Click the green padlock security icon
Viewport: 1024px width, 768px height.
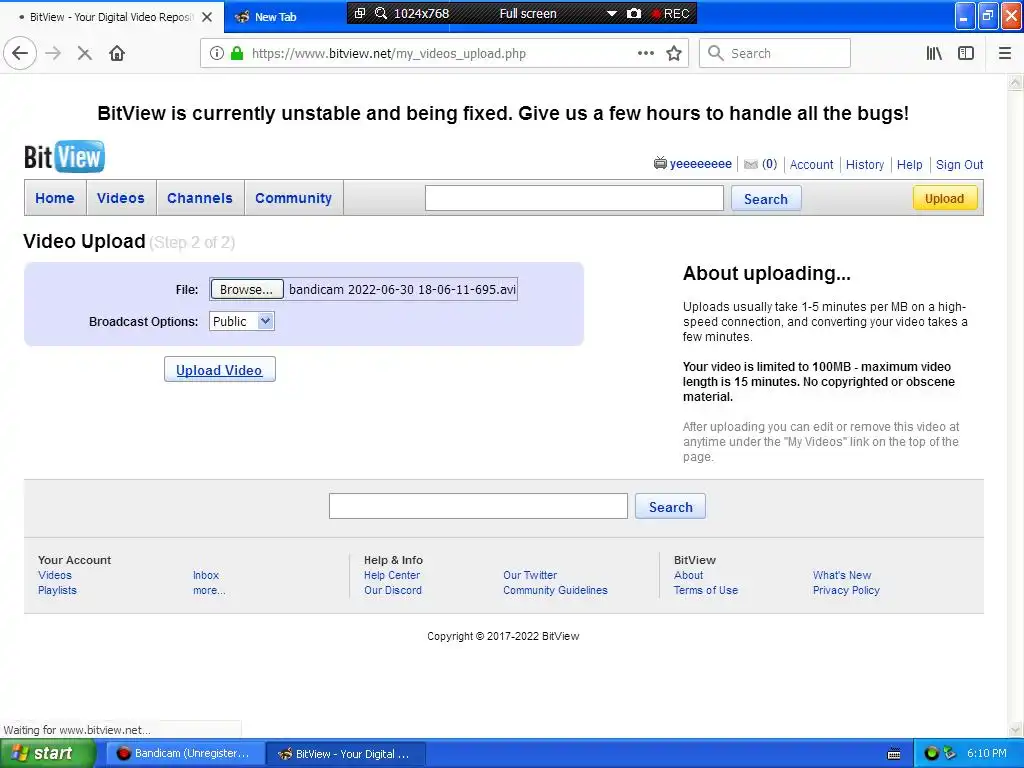[x=237, y=54]
